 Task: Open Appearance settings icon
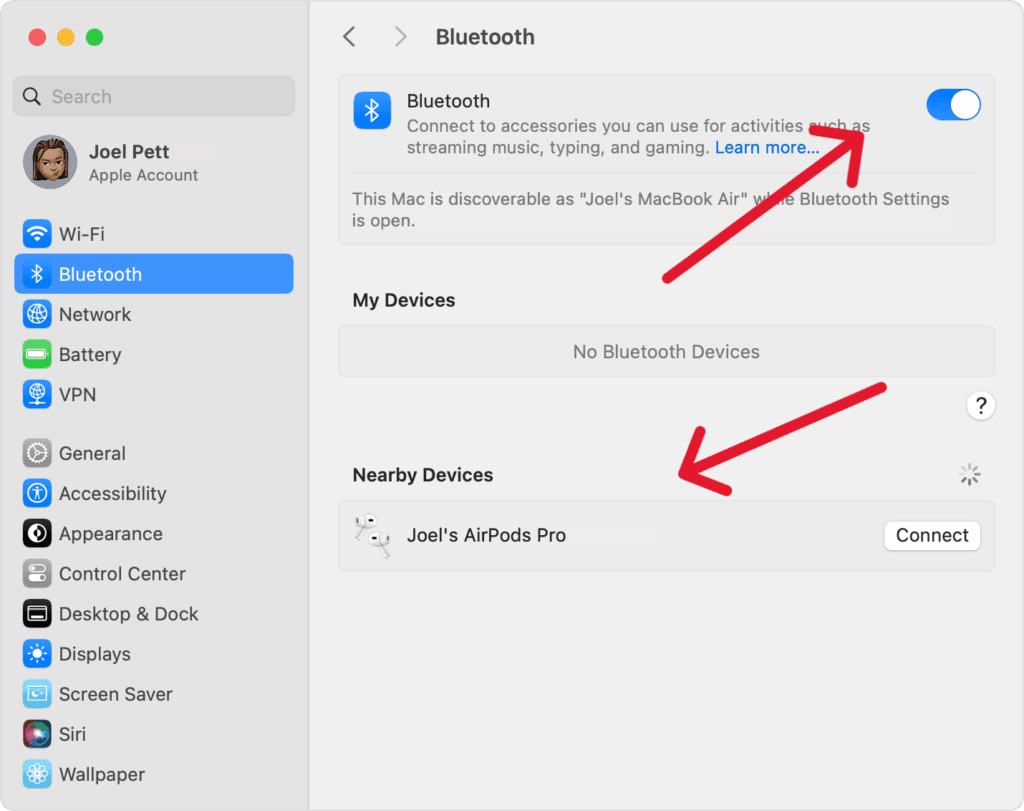pos(37,533)
